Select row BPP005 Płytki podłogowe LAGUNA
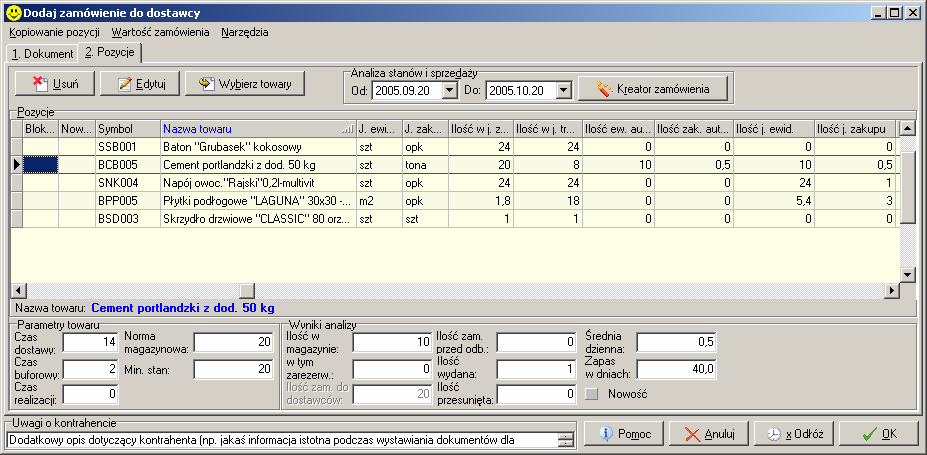The width and height of the screenshot is (927, 455). 455,201
